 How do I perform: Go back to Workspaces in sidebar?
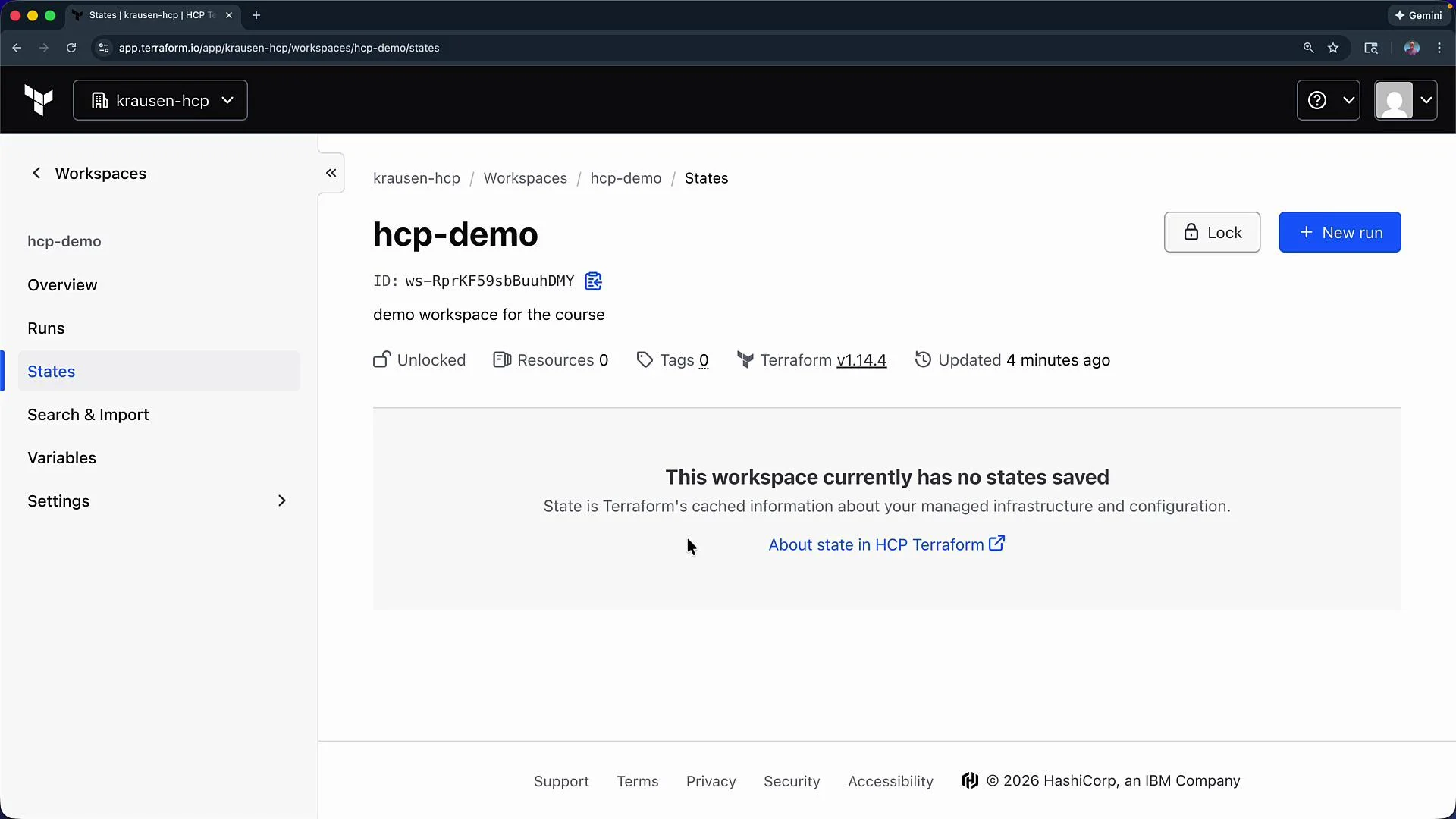click(x=88, y=174)
